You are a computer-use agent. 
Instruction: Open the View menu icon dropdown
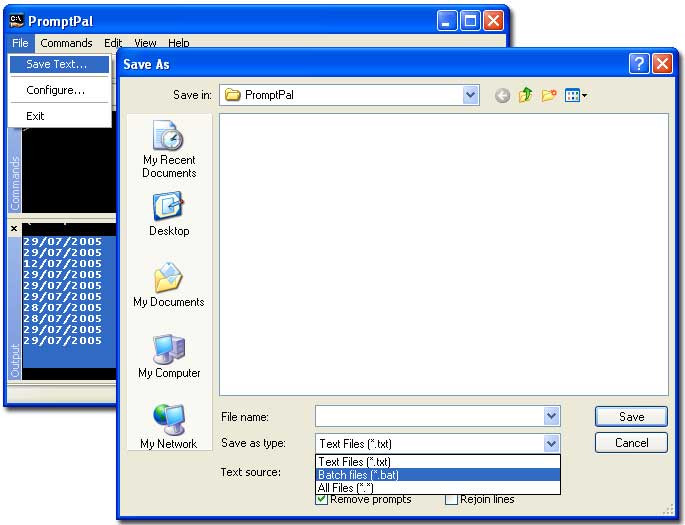click(x=576, y=96)
